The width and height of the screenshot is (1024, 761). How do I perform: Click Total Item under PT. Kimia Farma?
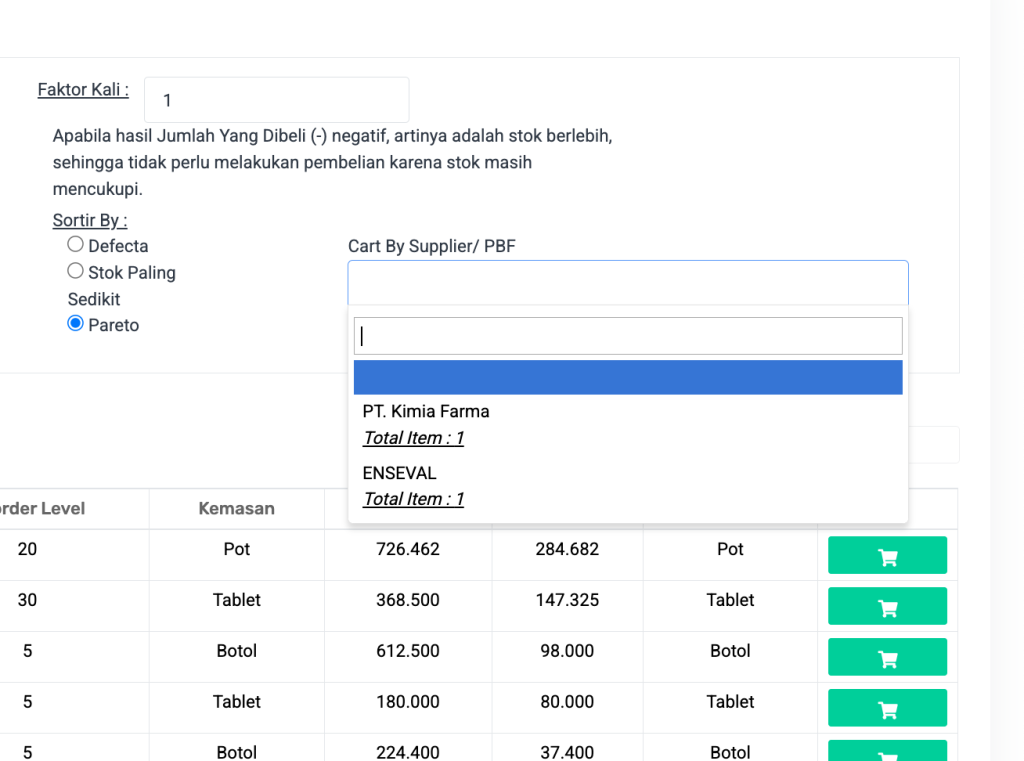point(413,438)
